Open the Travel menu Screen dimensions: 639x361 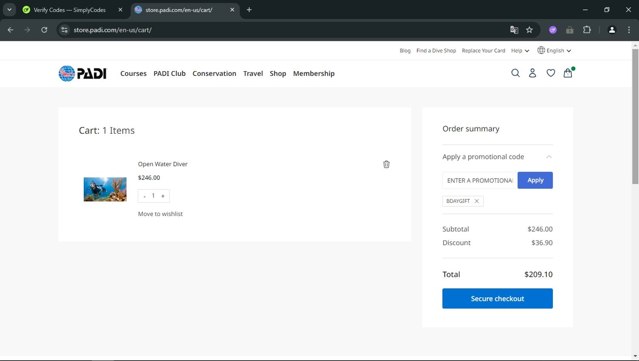(253, 73)
